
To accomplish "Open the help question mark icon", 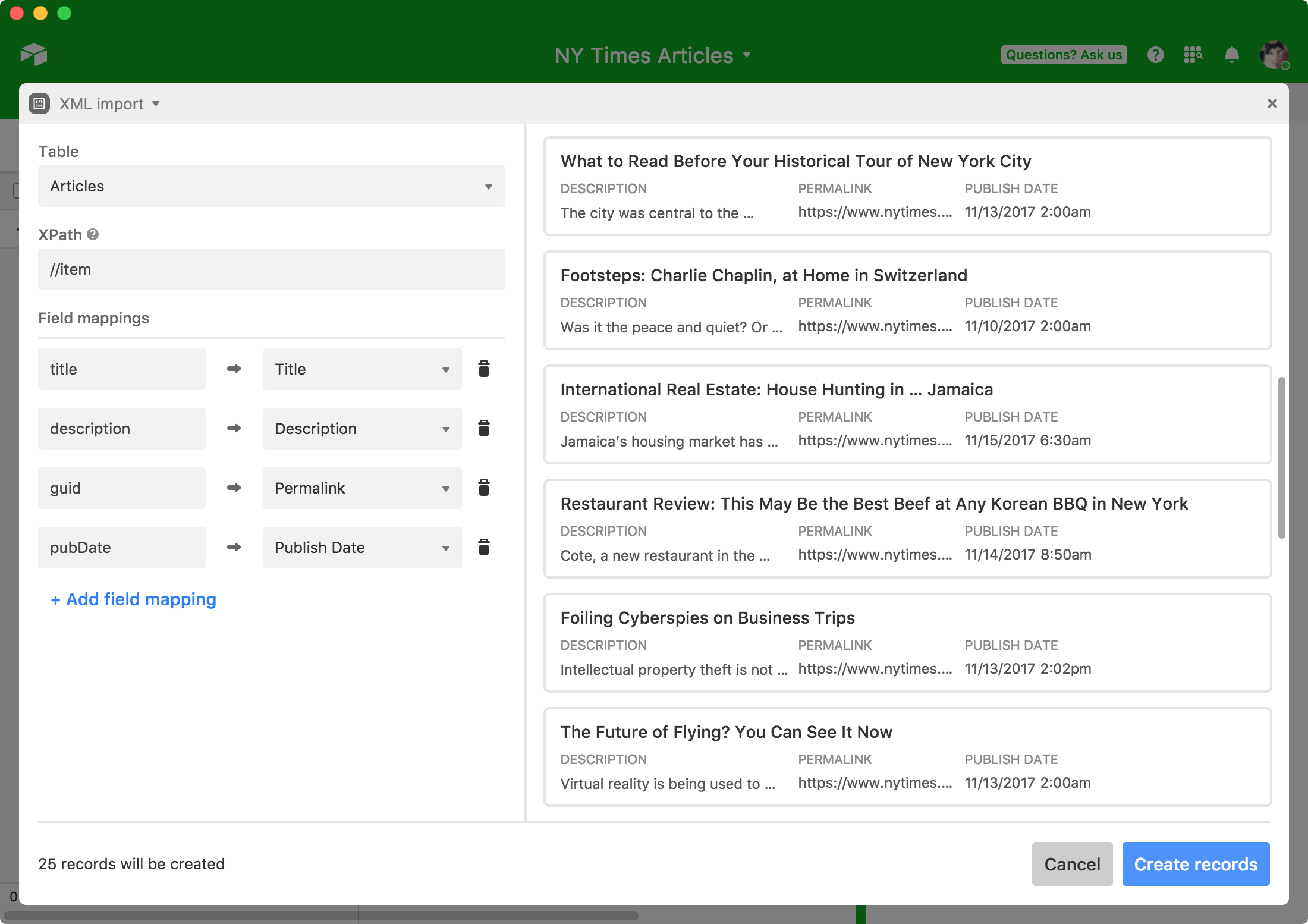I will (x=1155, y=55).
